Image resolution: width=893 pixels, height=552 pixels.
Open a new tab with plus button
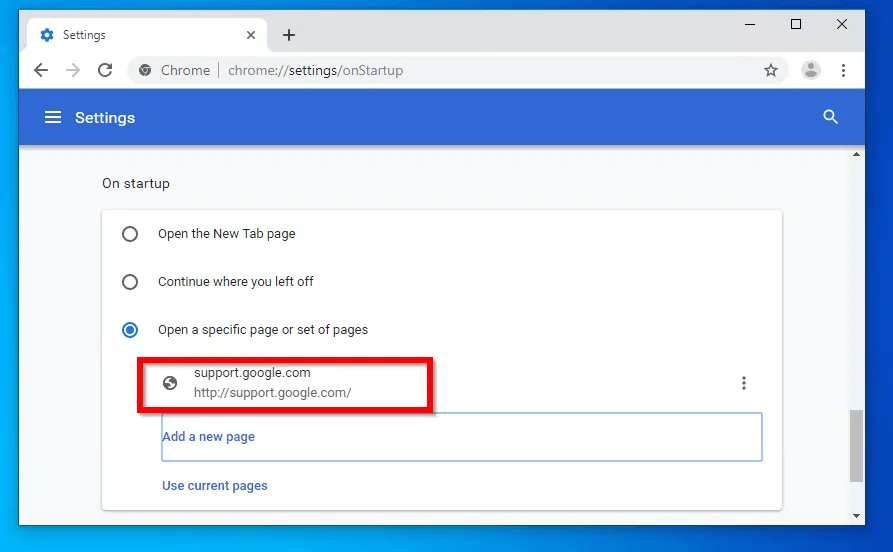coord(289,35)
